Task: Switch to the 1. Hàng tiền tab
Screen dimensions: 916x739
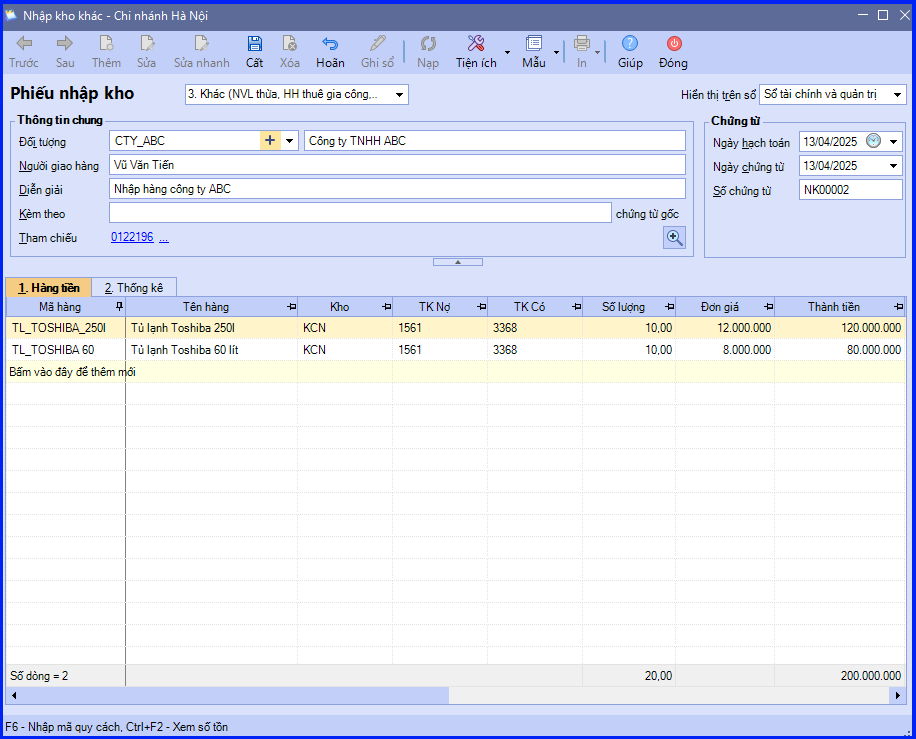Action: (49, 287)
